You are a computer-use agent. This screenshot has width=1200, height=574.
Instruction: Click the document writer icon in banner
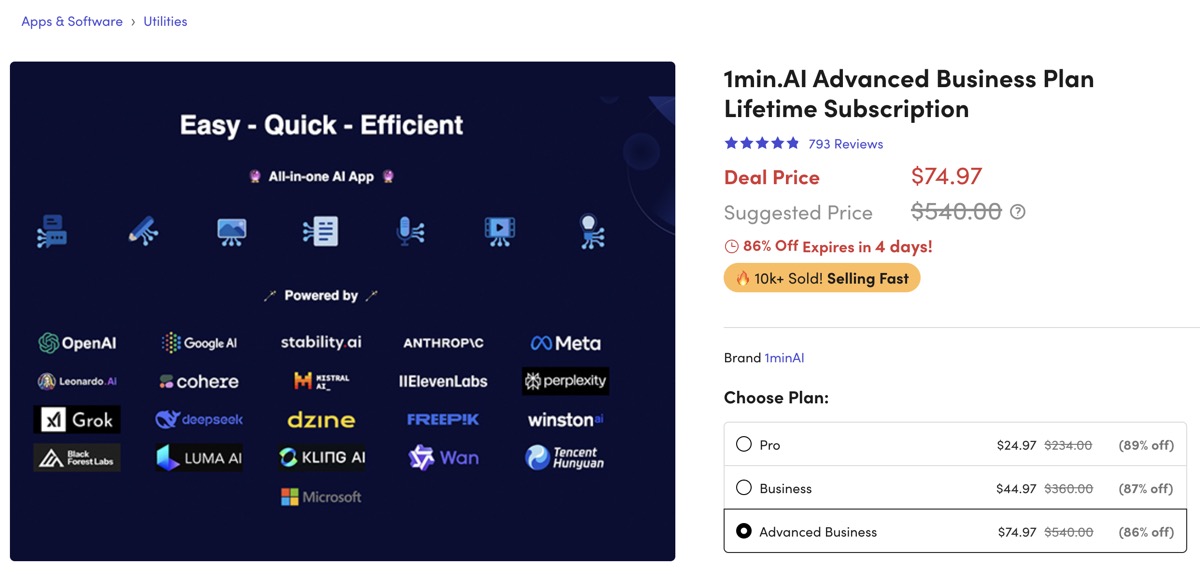321,231
